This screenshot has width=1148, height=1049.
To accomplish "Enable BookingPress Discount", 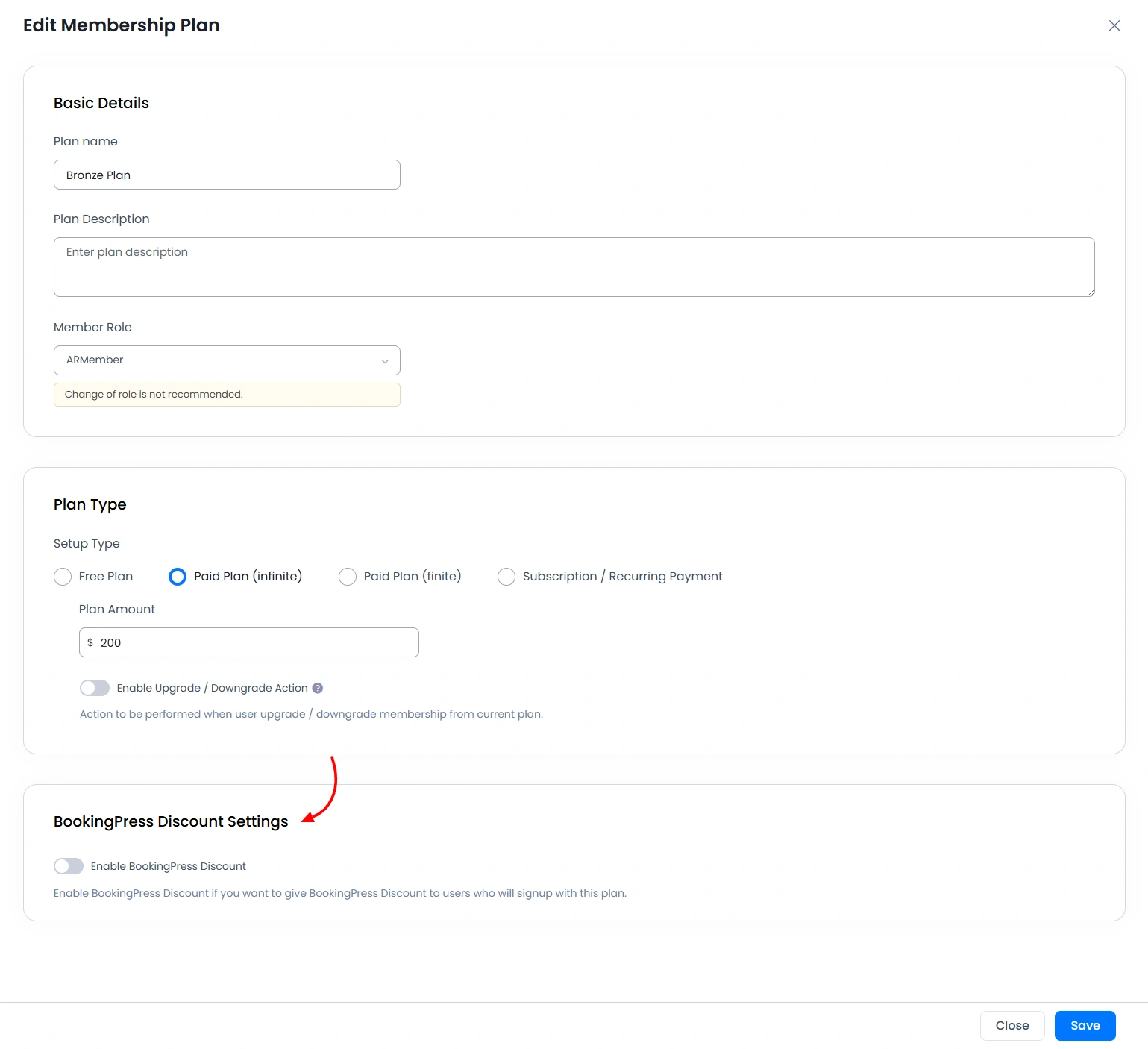I will click(x=69, y=866).
